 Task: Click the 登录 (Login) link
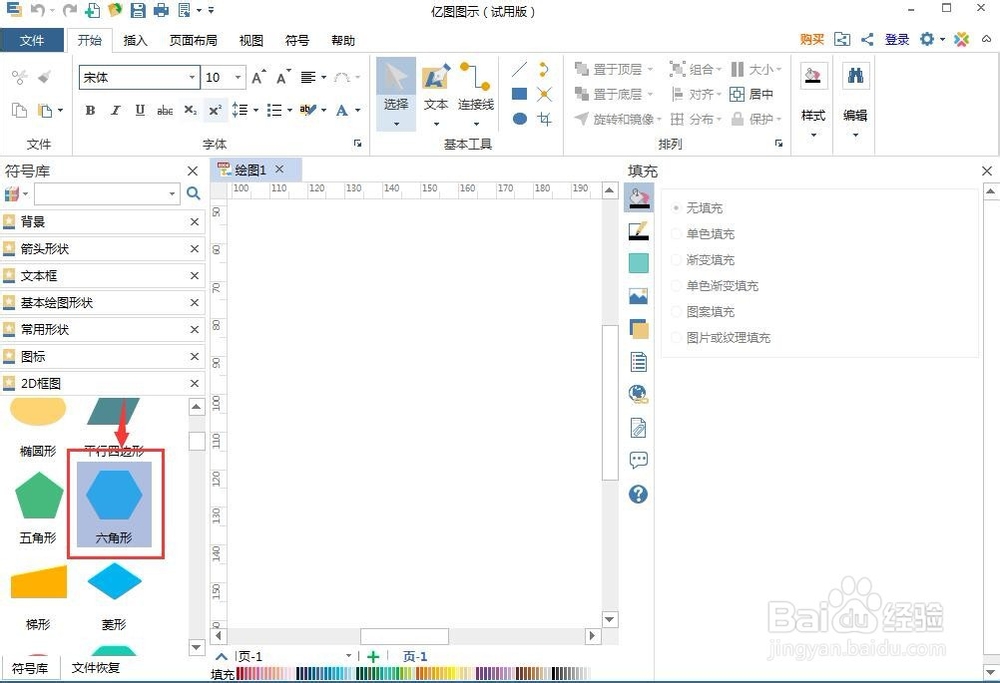pos(896,39)
